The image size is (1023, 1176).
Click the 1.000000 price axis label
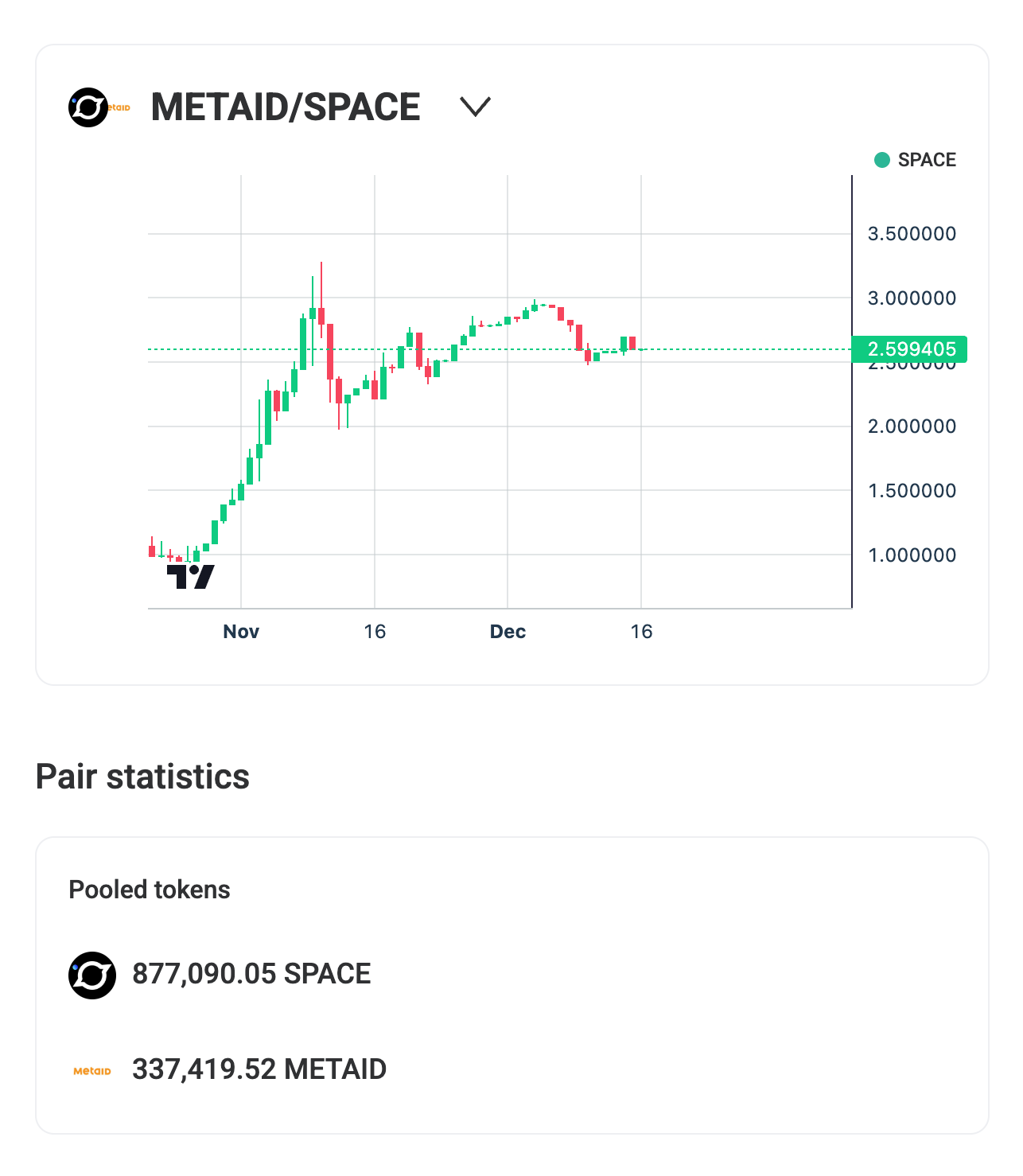pos(912,555)
